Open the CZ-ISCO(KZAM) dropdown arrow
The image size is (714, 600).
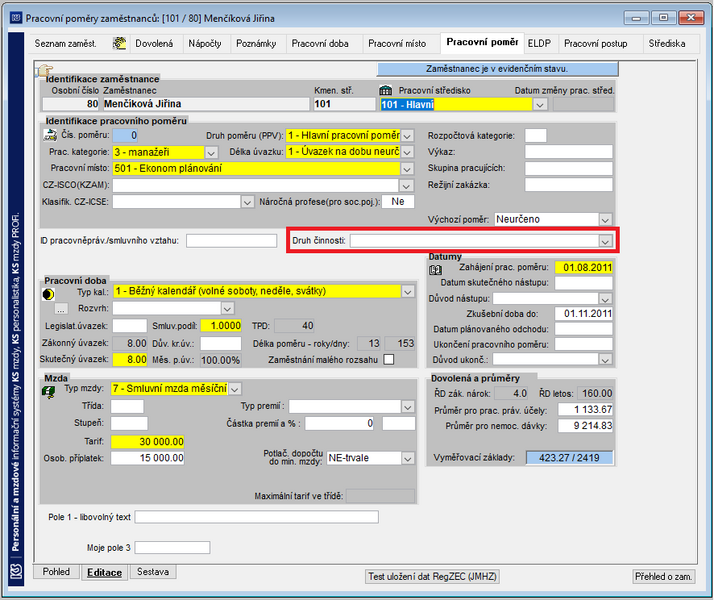click(x=406, y=185)
